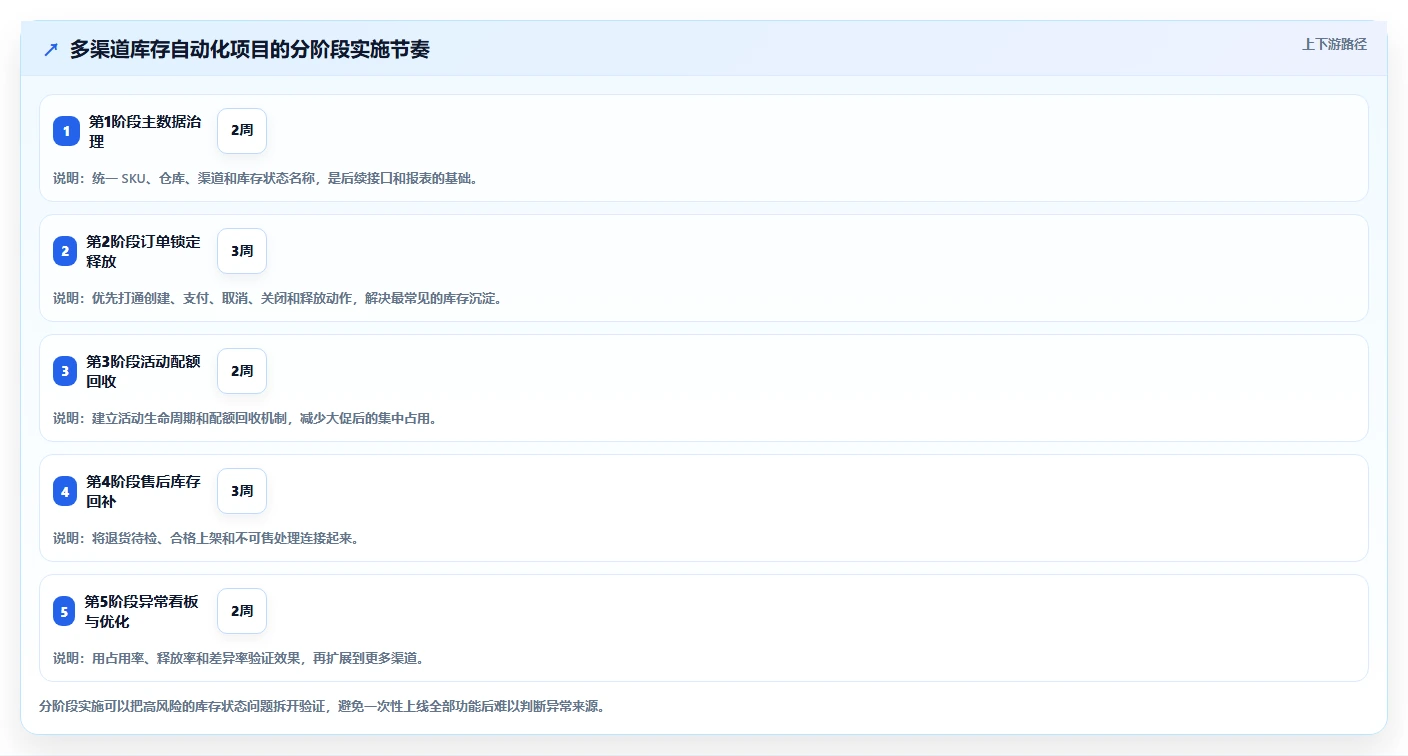Select the 第3阶段活动配额回收 step title

click(144, 371)
